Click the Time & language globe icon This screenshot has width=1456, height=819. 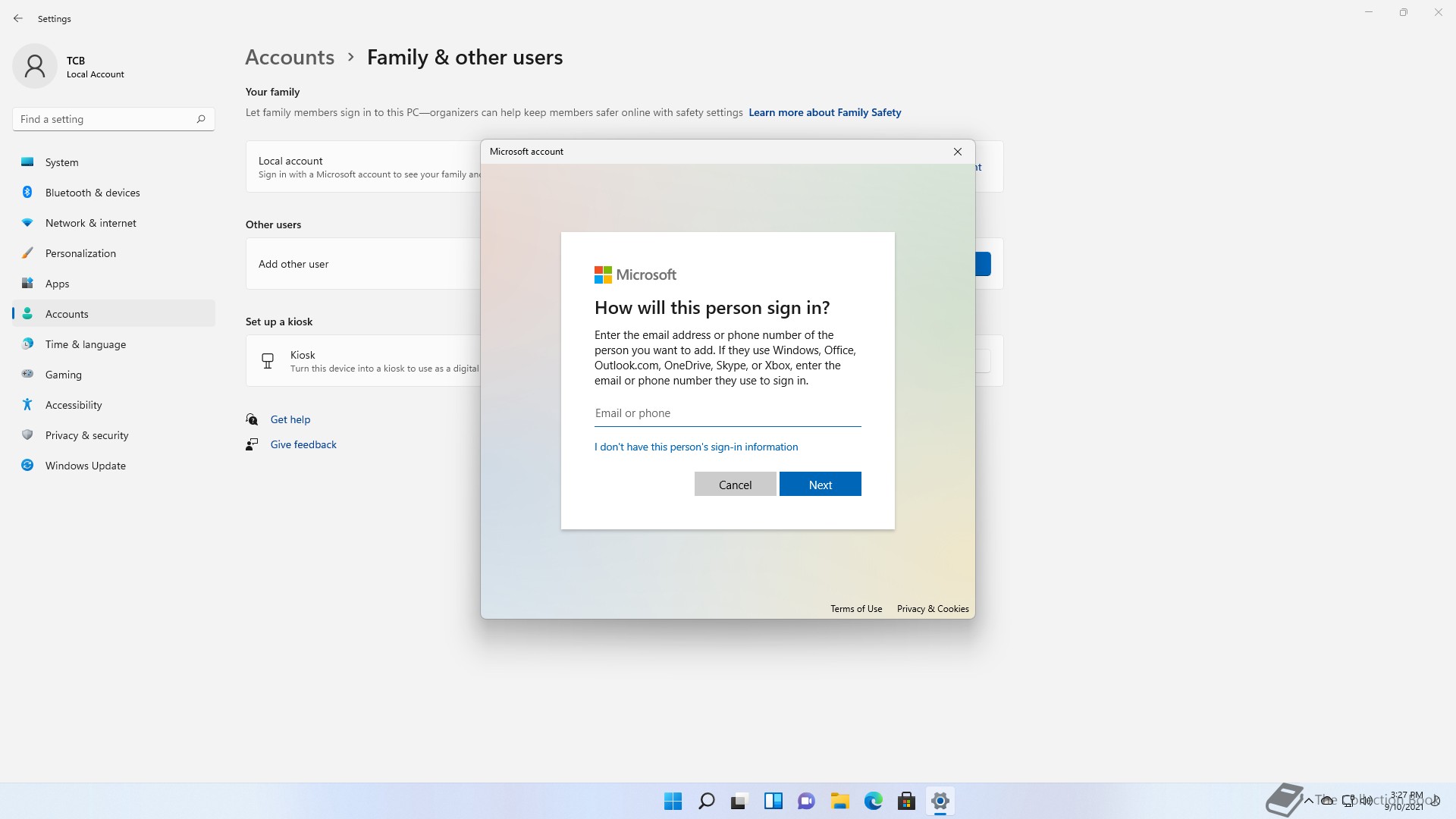pyautogui.click(x=27, y=344)
